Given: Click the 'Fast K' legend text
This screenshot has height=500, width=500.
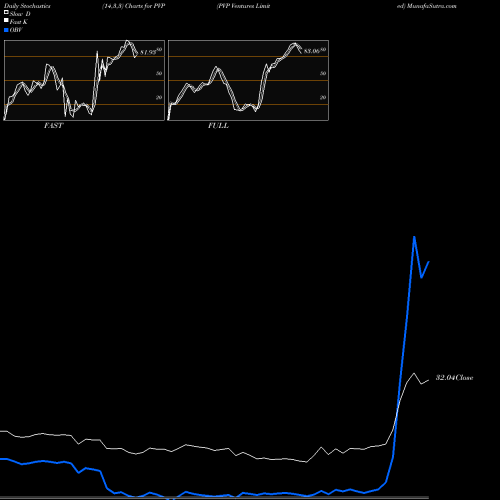Looking at the screenshot, I should point(19,22).
